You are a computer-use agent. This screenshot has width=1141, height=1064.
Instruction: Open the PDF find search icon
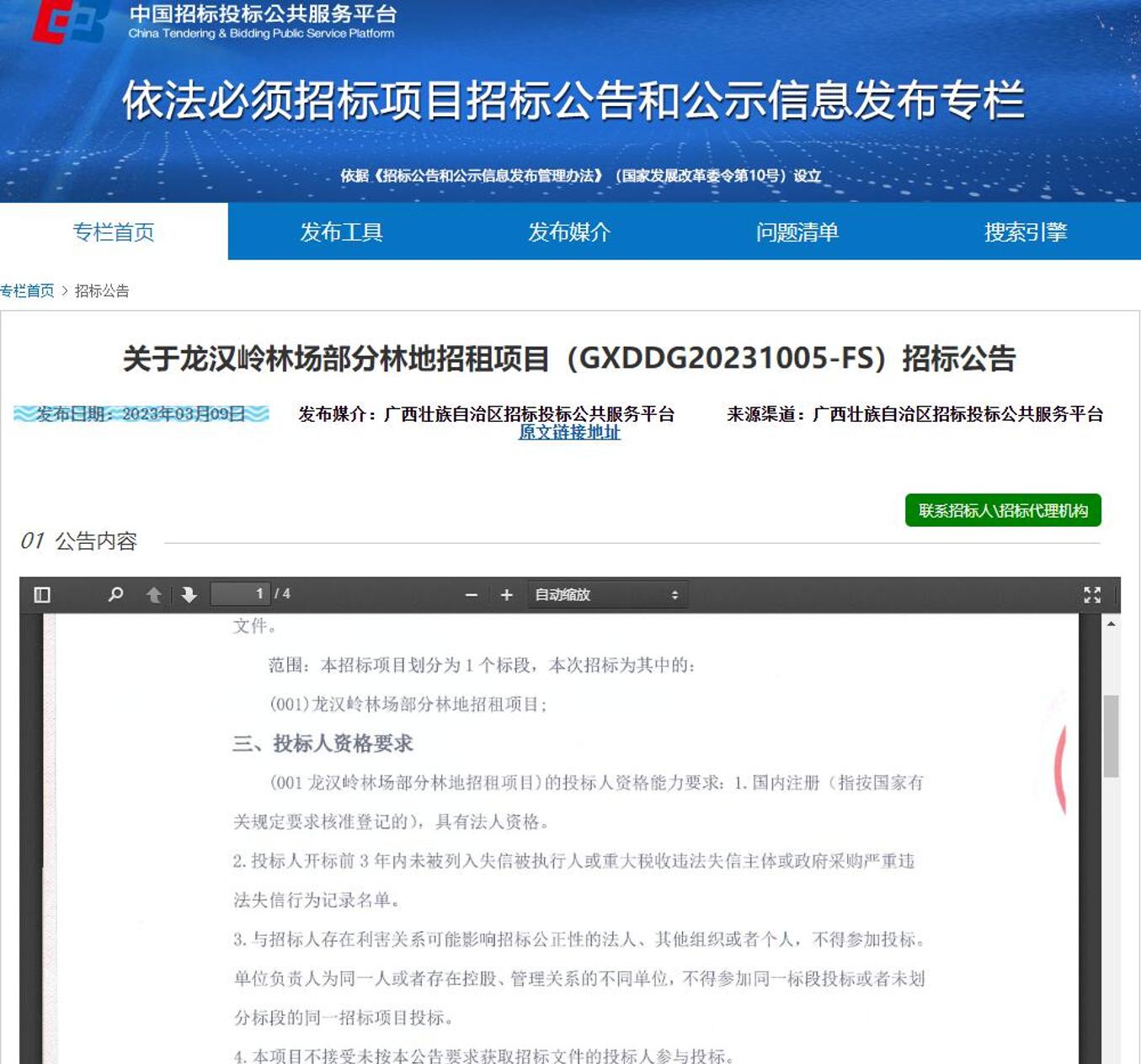[115, 595]
